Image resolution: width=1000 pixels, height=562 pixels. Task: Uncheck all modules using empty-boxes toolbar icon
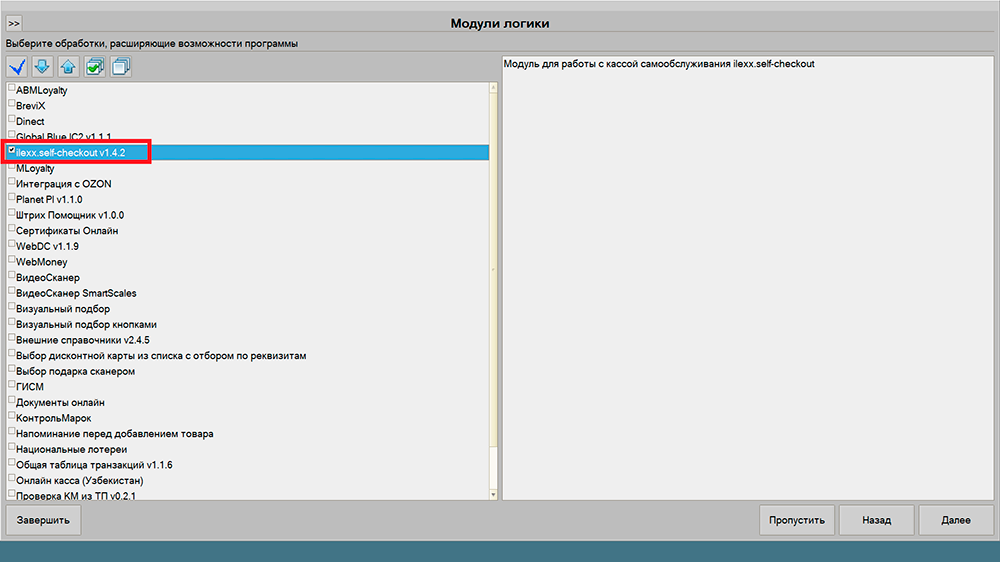(x=121, y=66)
